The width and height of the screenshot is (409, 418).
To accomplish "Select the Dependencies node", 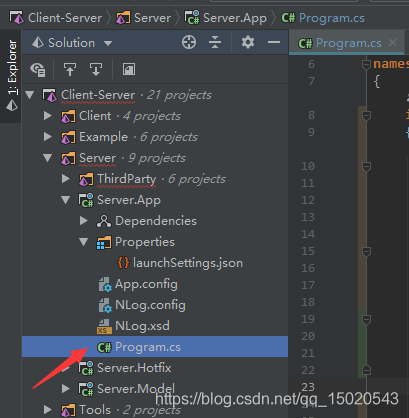I will click(x=155, y=221).
